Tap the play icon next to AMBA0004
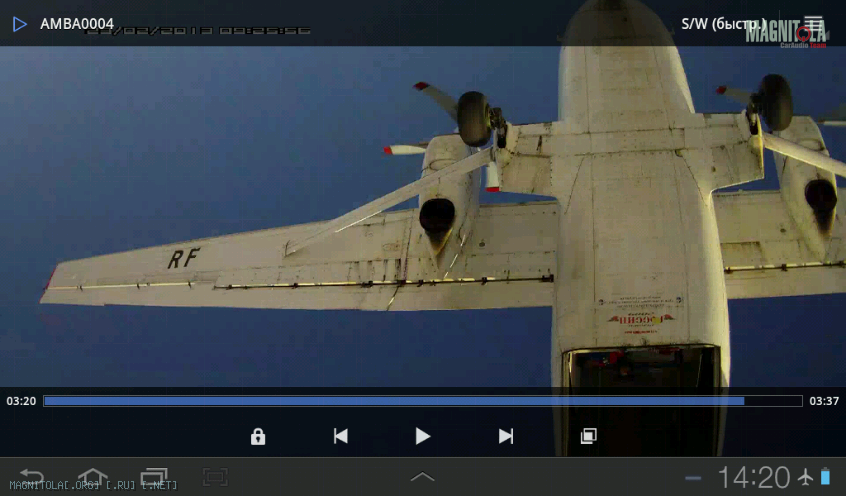Viewport: 846px width, 496px height. (x=20, y=24)
